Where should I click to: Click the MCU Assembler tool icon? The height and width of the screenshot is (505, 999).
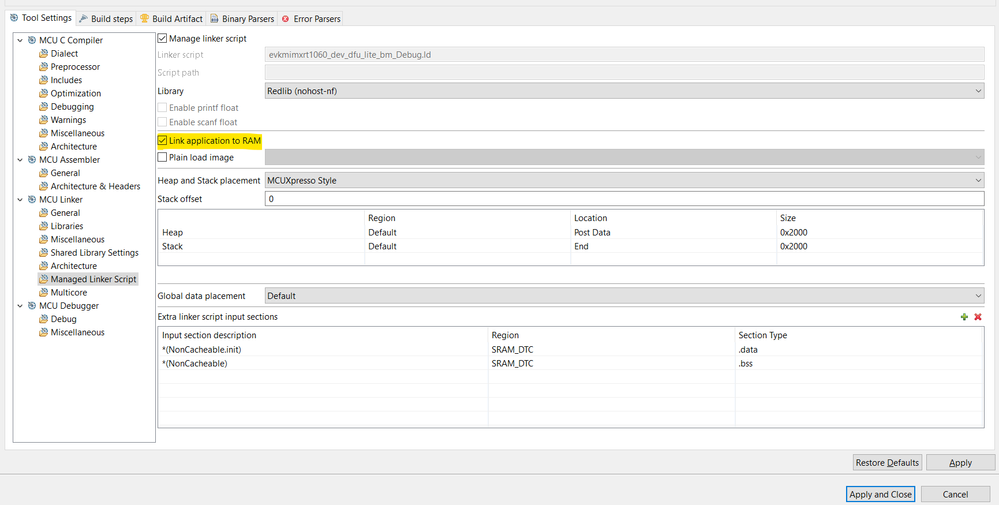32,160
